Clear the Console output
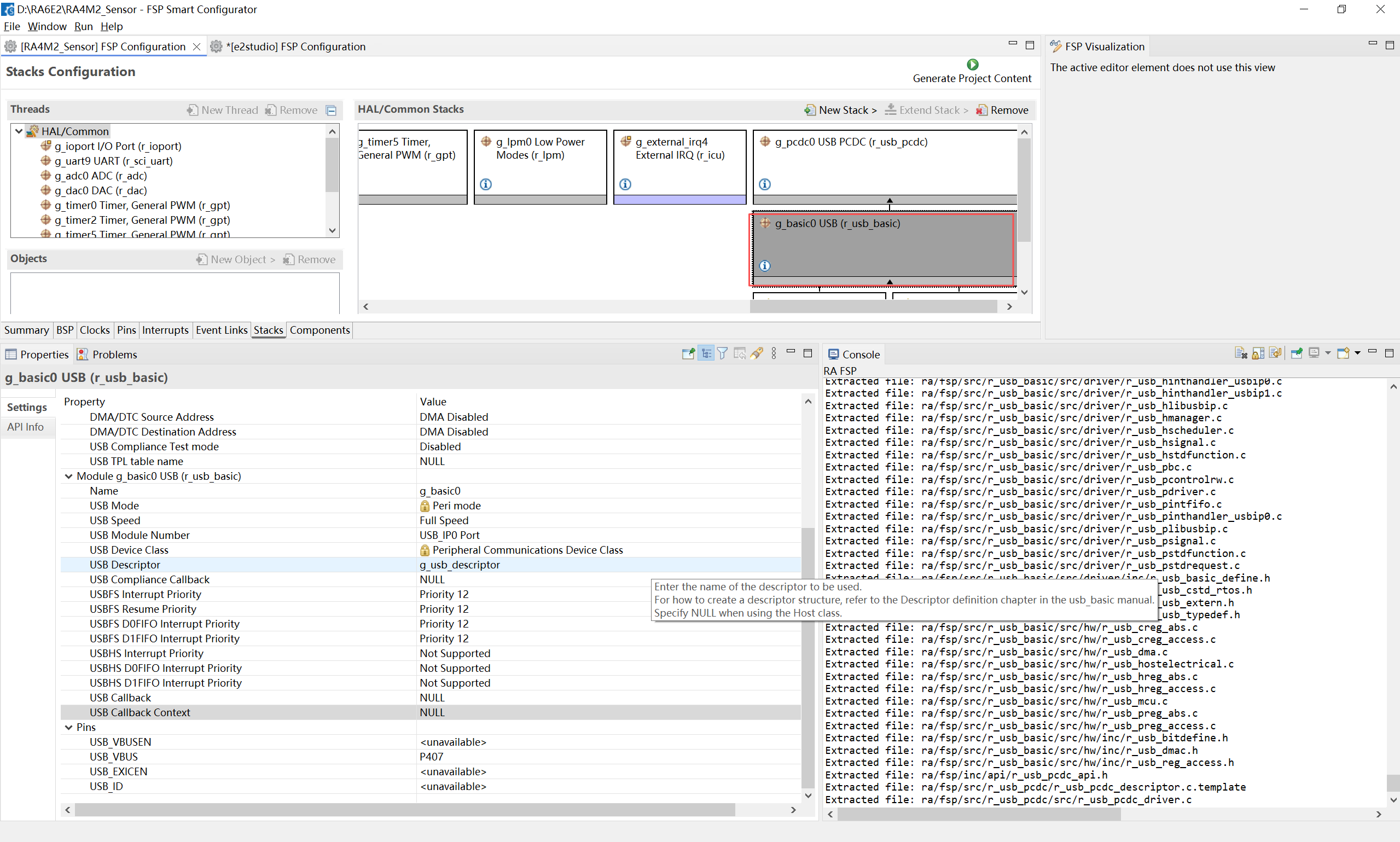 point(1241,353)
